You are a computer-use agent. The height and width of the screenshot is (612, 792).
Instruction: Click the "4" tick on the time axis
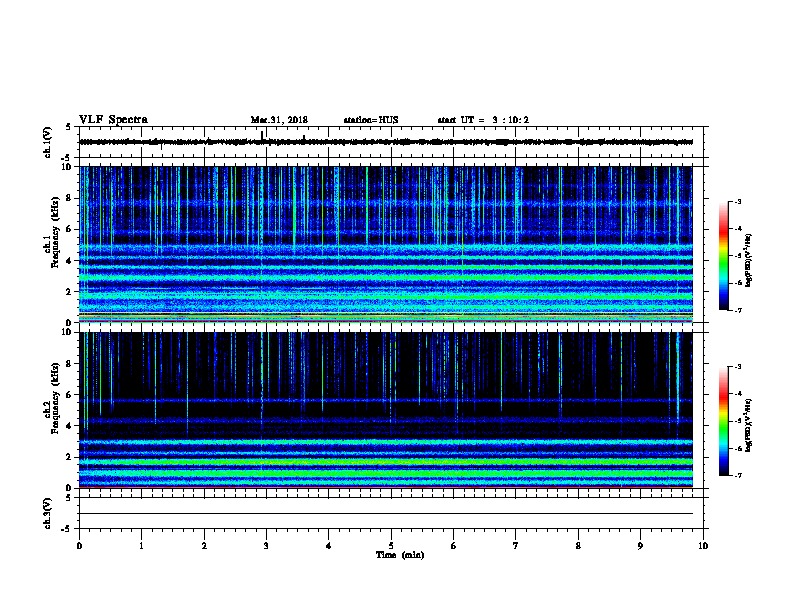(x=329, y=546)
